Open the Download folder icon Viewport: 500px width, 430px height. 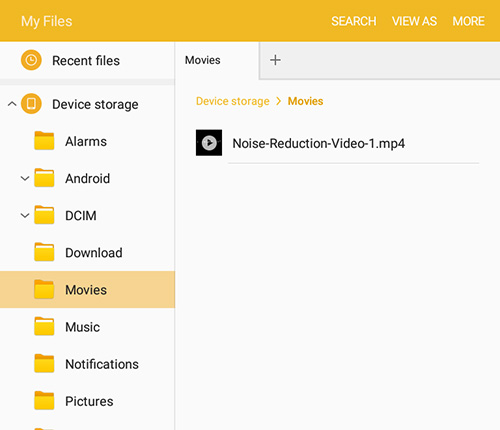pos(44,252)
